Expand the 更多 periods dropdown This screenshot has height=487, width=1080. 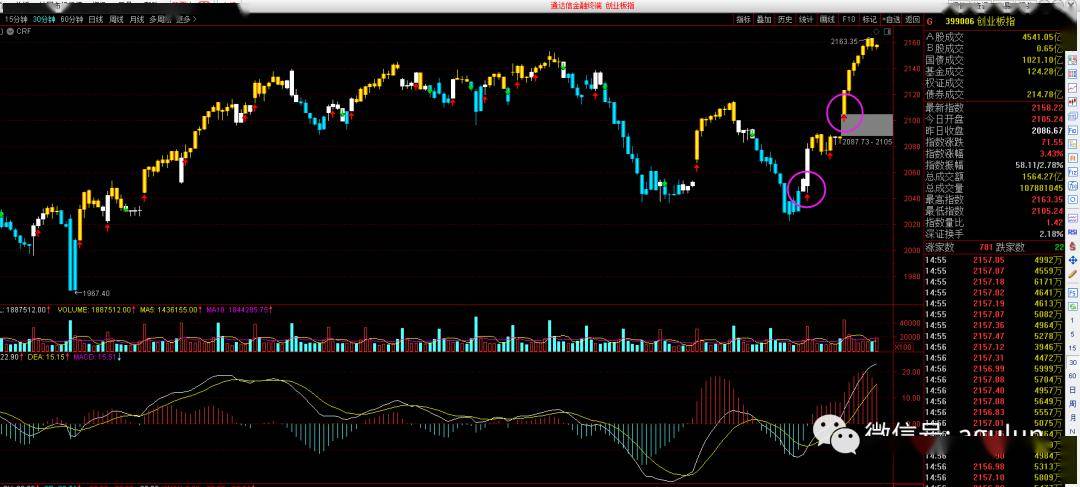pos(185,19)
